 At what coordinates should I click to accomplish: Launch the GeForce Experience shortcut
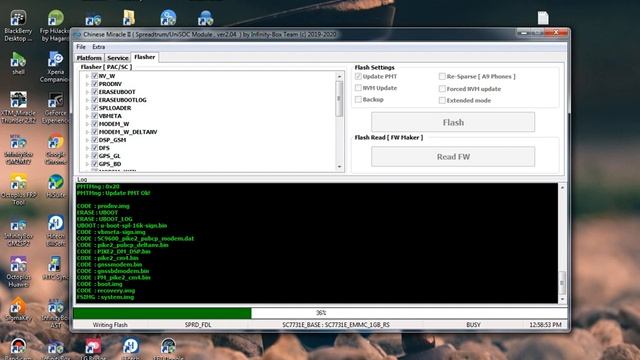[x=55, y=107]
